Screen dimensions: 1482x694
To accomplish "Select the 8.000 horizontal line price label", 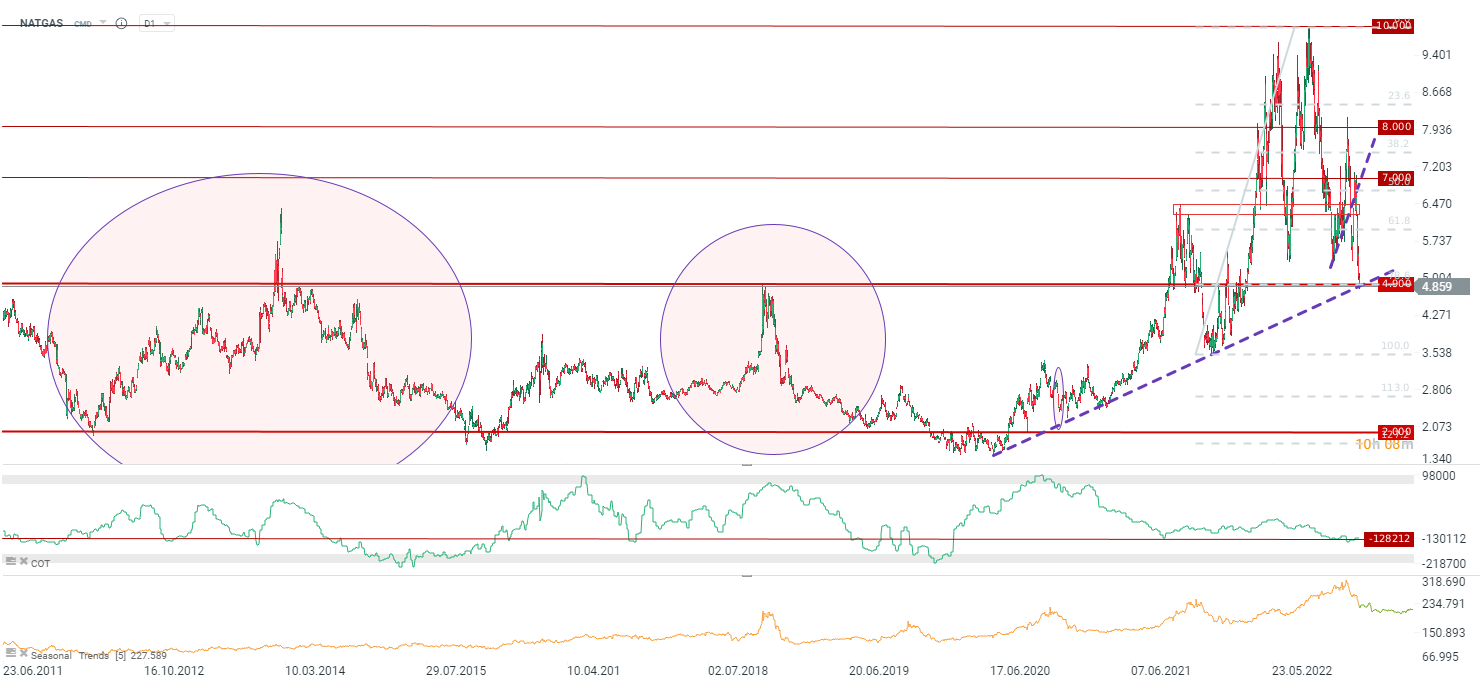I will (x=1394, y=127).
